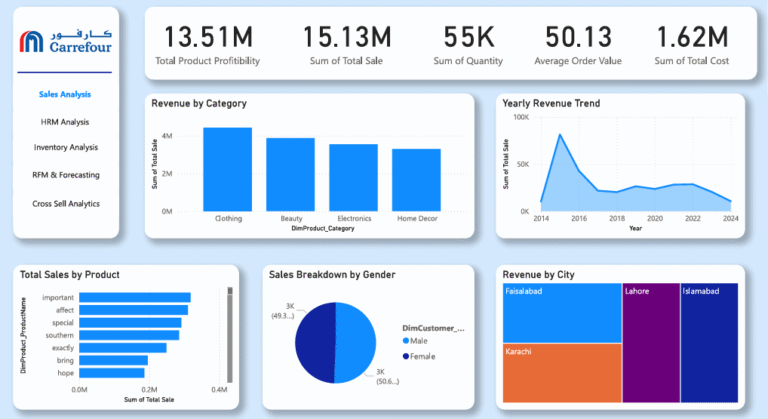The width and height of the screenshot is (768, 419).
Task: Select the Faisalabad treemap tile
Action: coord(561,314)
